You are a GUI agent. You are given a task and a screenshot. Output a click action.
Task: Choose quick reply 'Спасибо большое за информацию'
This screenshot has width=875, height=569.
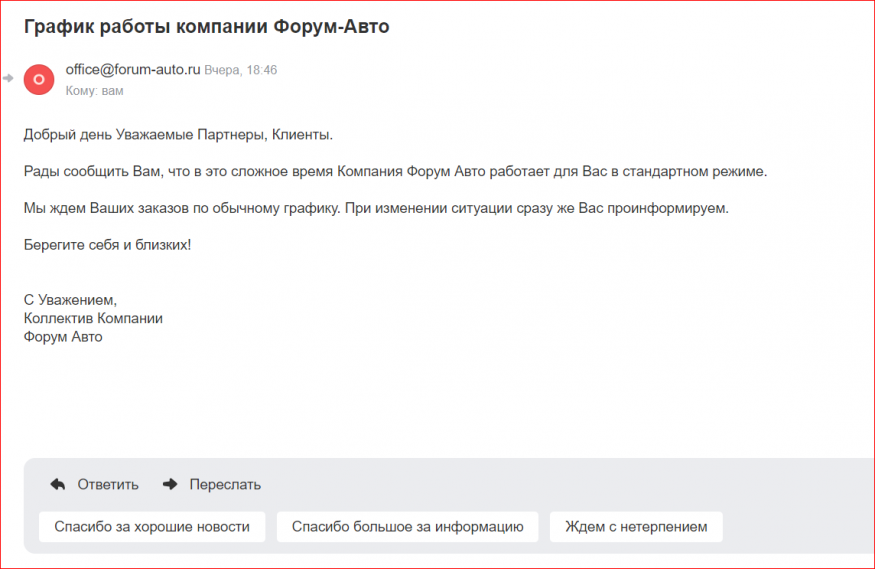(x=407, y=527)
